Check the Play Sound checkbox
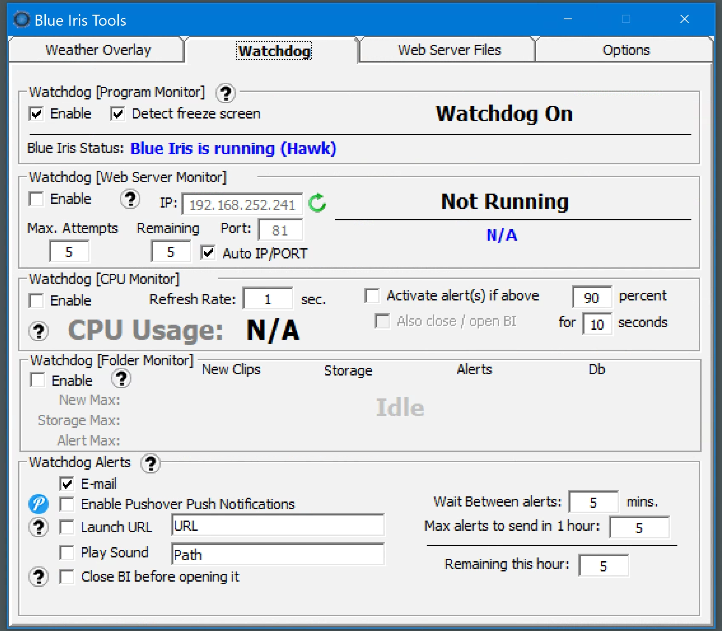The height and width of the screenshot is (631, 722). 67,552
